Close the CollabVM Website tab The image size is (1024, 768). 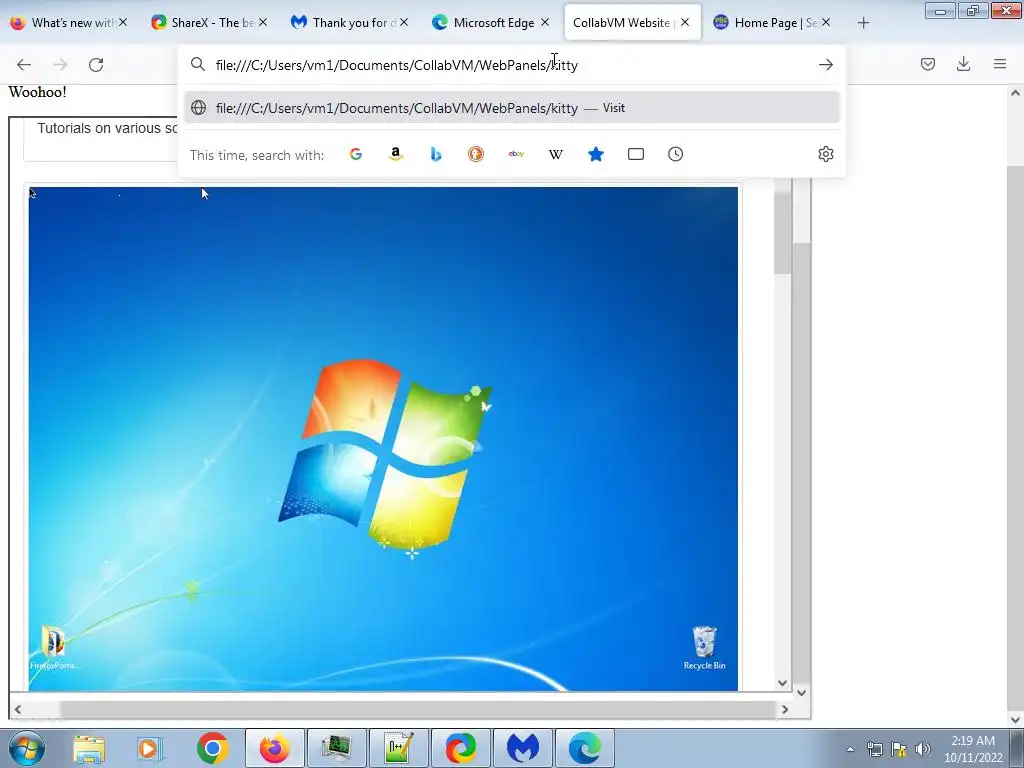tap(685, 22)
